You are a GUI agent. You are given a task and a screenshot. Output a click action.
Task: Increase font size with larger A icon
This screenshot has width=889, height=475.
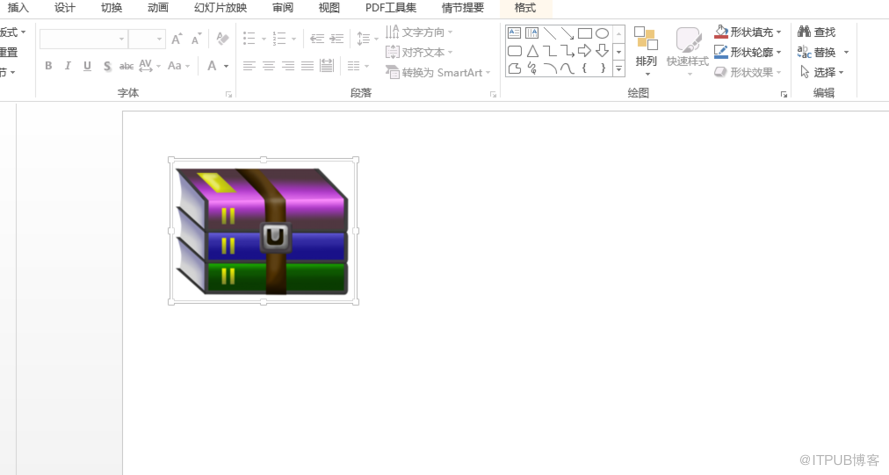(x=177, y=39)
